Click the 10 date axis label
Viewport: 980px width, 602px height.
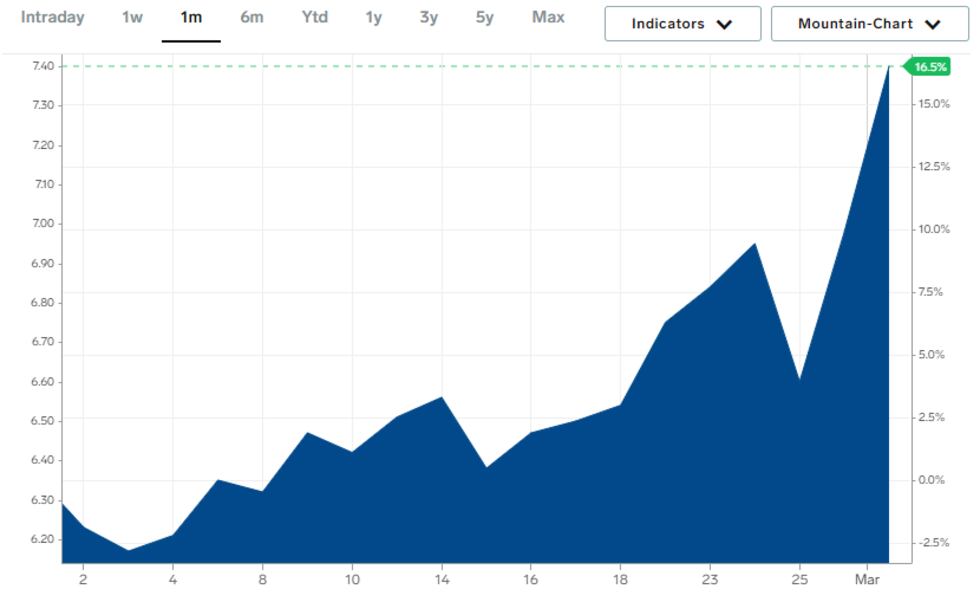(x=352, y=579)
